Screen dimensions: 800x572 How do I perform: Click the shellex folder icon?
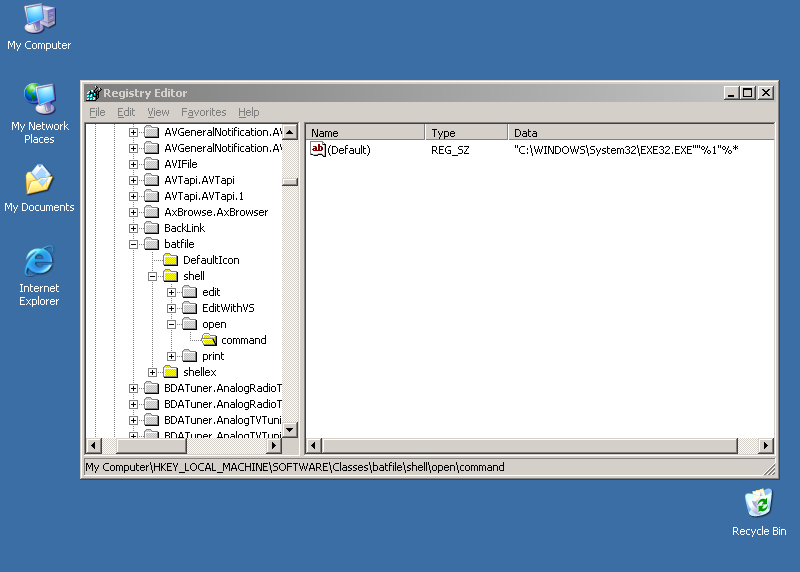click(x=170, y=372)
